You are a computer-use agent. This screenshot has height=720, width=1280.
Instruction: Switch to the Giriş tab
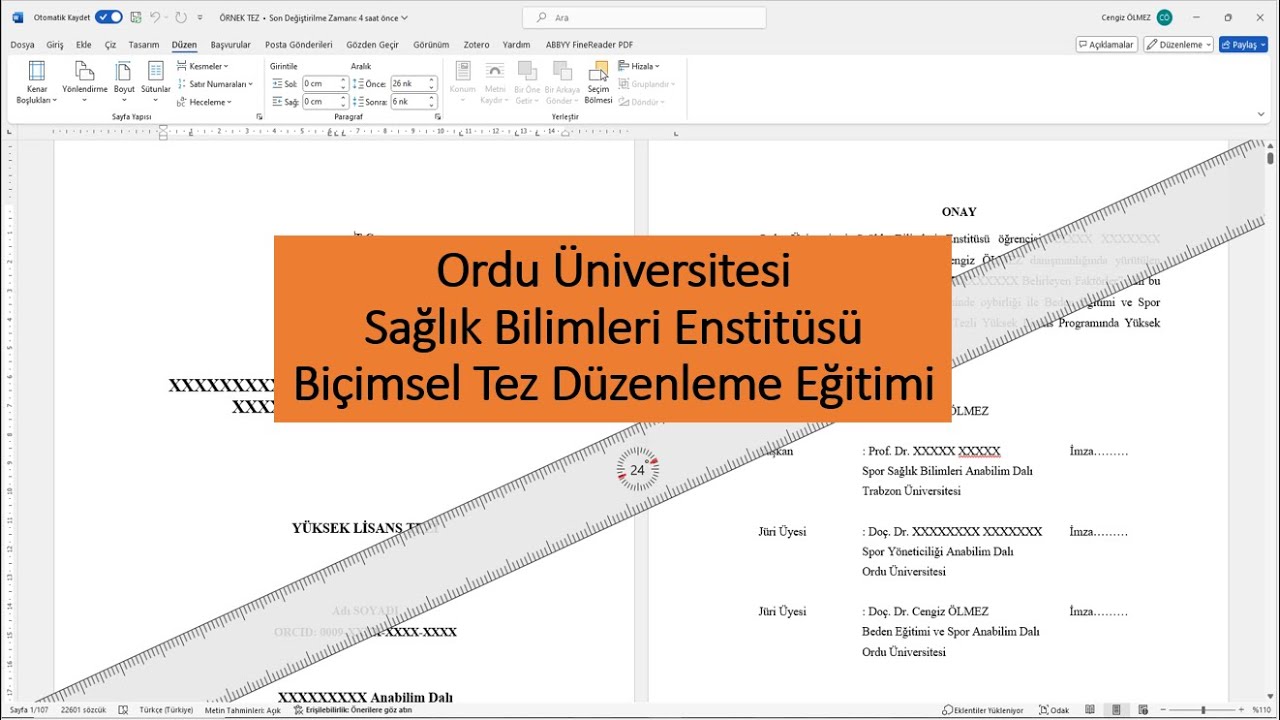coord(55,45)
